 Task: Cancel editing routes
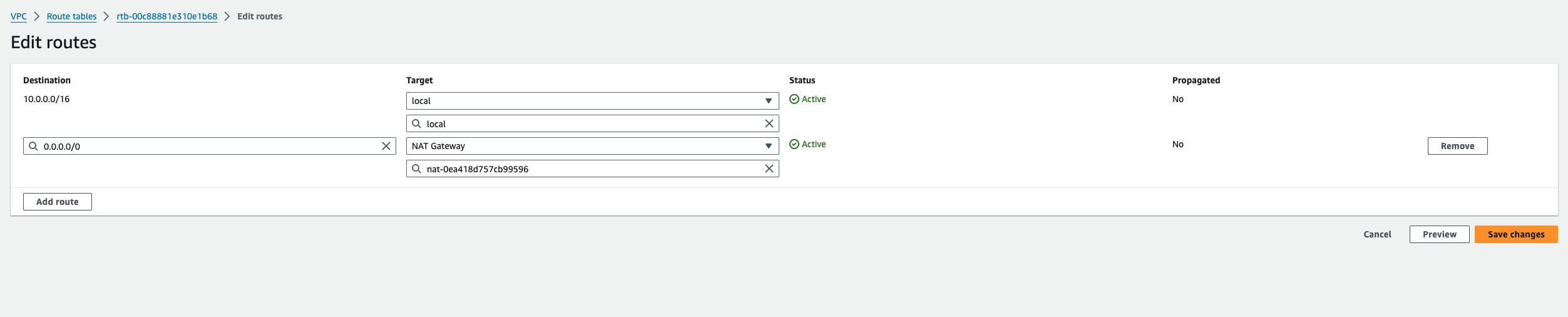1377,234
